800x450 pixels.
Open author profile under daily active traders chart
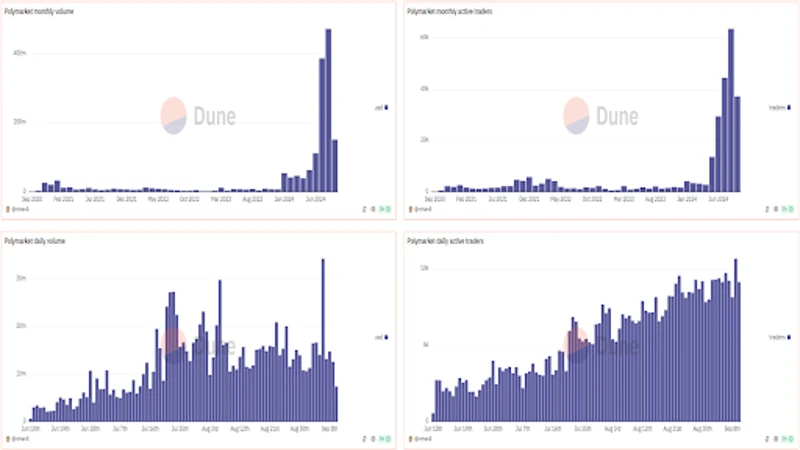(420, 439)
